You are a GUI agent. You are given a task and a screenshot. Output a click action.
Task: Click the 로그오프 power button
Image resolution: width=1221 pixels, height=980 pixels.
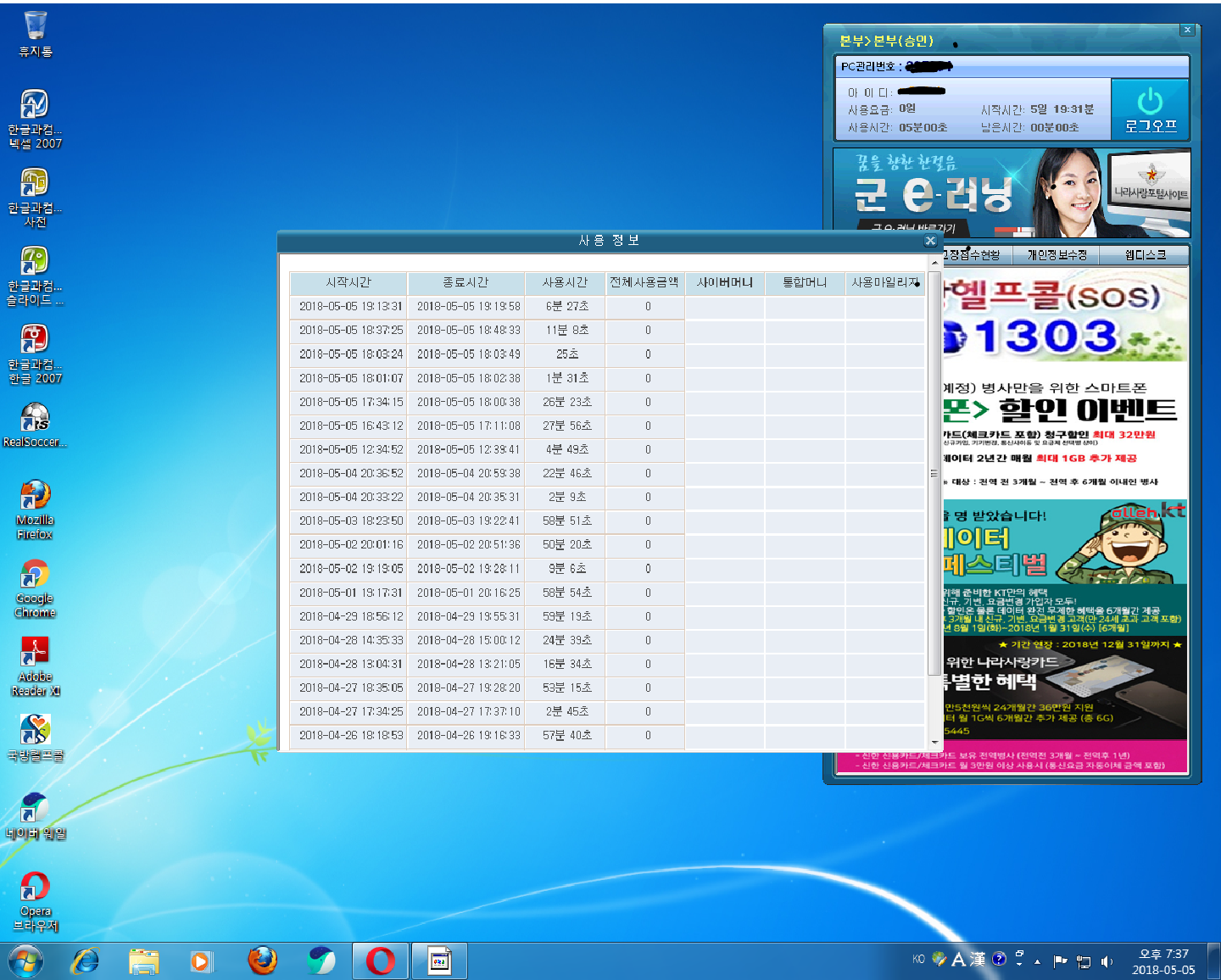[1150, 109]
